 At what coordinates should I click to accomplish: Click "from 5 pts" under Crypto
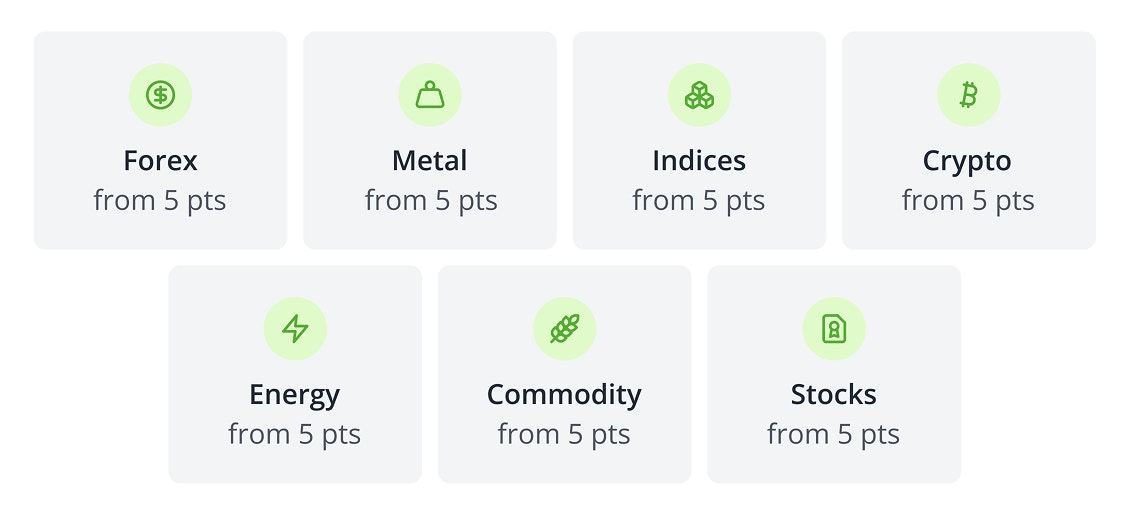tap(968, 201)
